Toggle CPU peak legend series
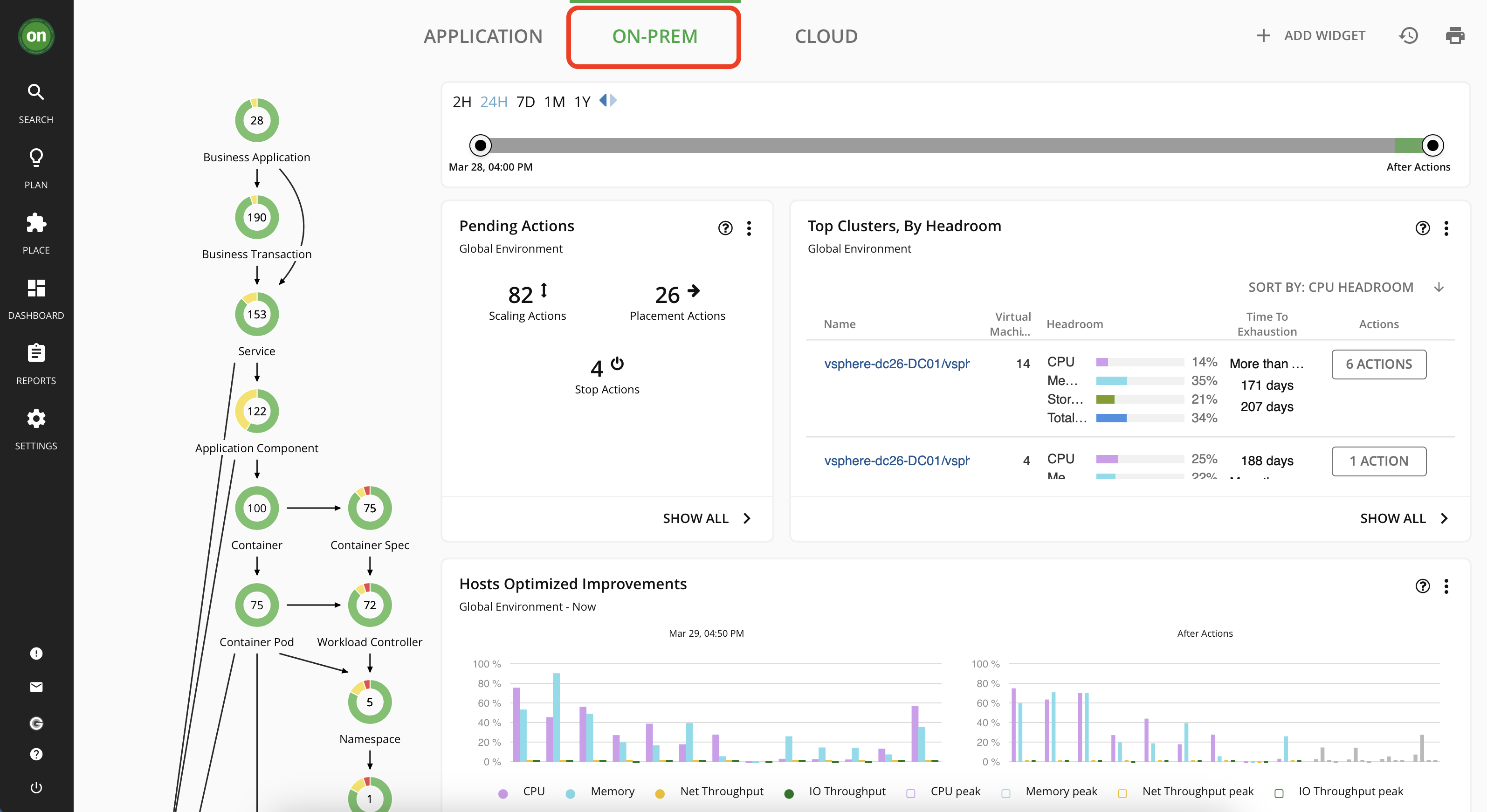 coord(943,792)
